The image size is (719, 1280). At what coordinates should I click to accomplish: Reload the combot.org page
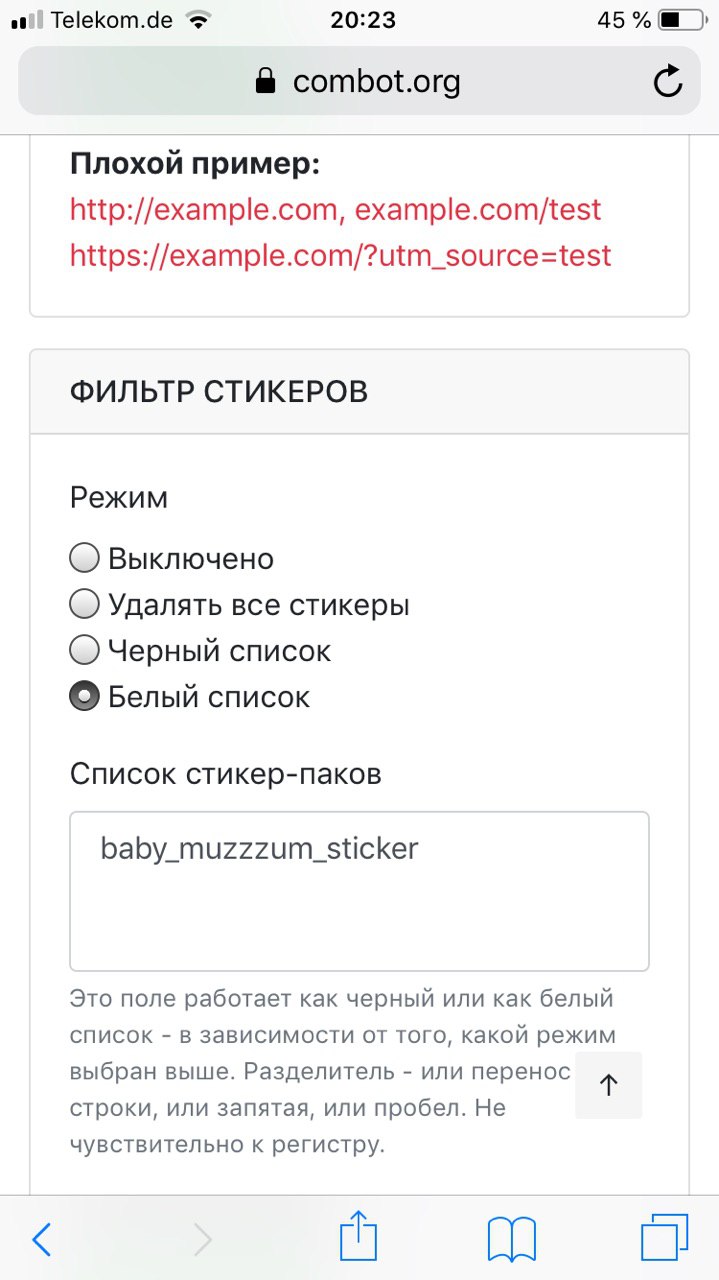(x=668, y=81)
